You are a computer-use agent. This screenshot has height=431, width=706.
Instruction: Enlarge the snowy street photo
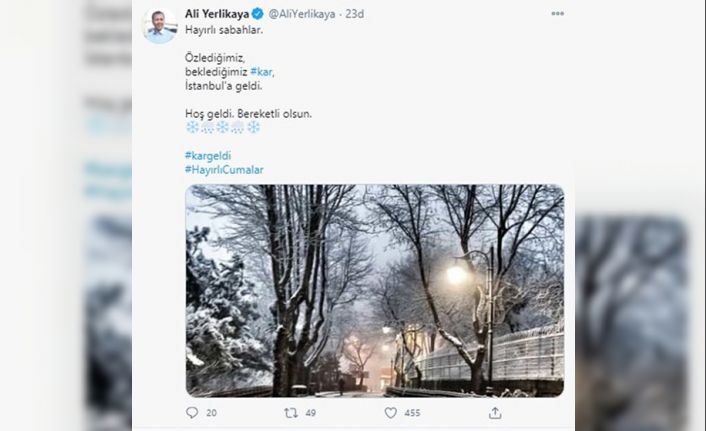coord(374,290)
